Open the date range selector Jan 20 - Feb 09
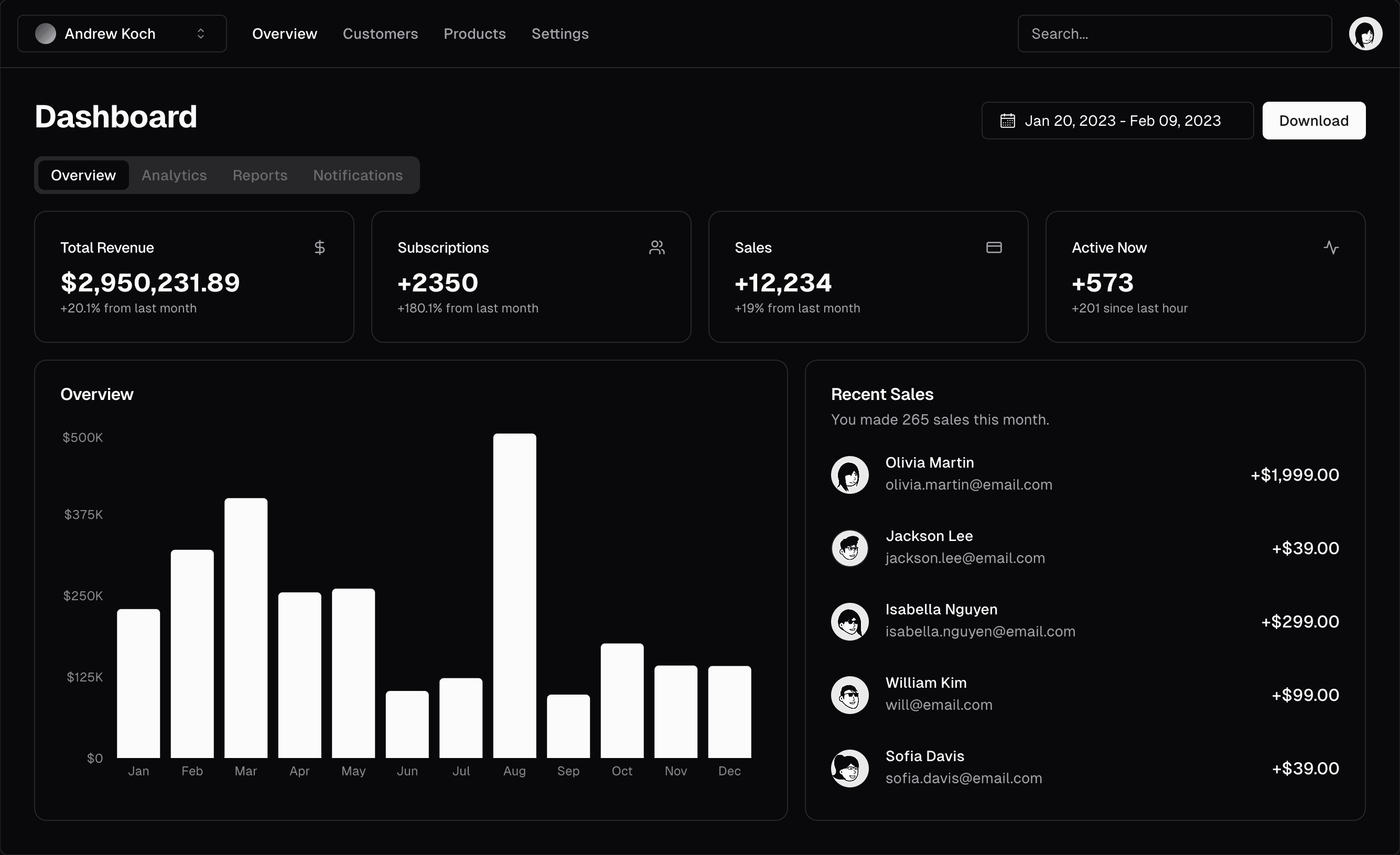This screenshot has height=855, width=1400. point(1117,121)
